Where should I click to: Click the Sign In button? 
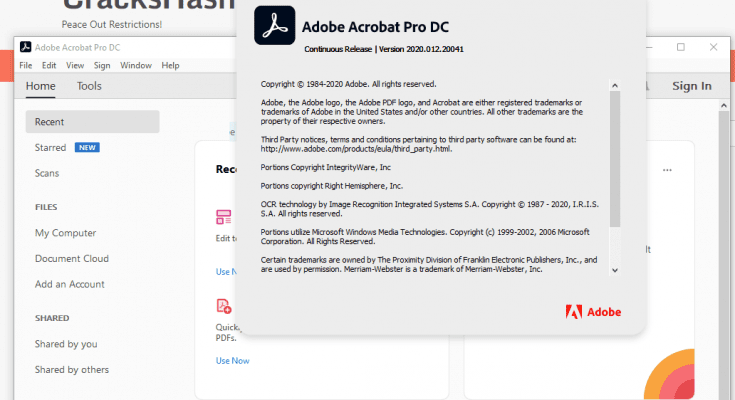click(692, 86)
